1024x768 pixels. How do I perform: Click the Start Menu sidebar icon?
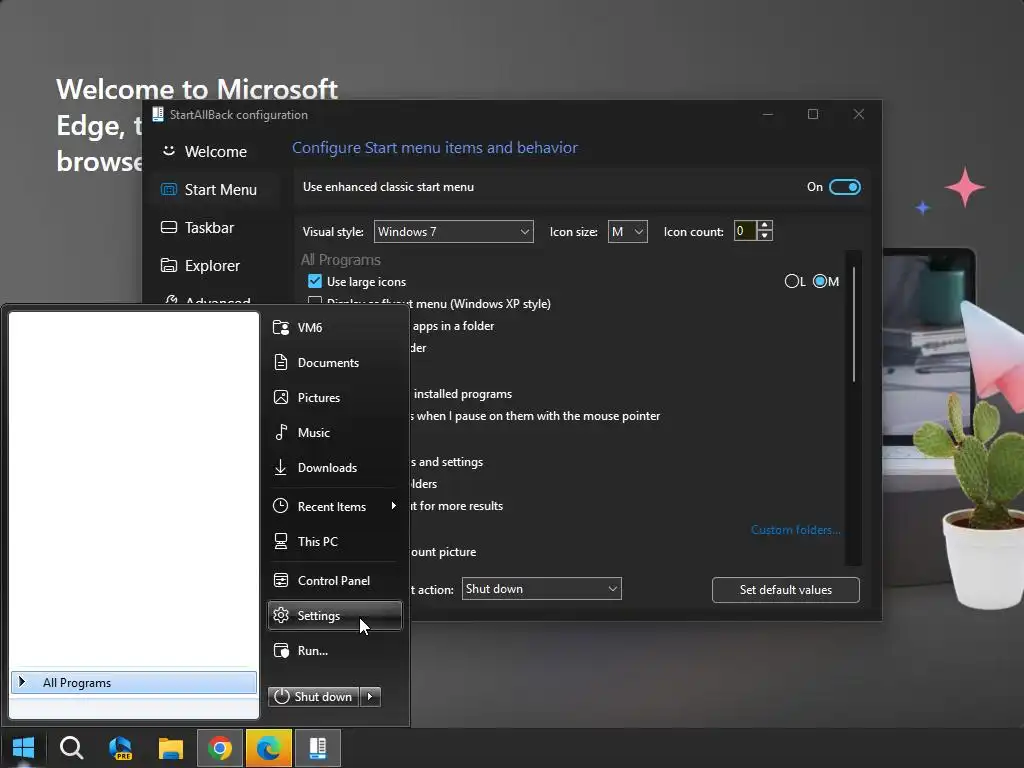169,189
